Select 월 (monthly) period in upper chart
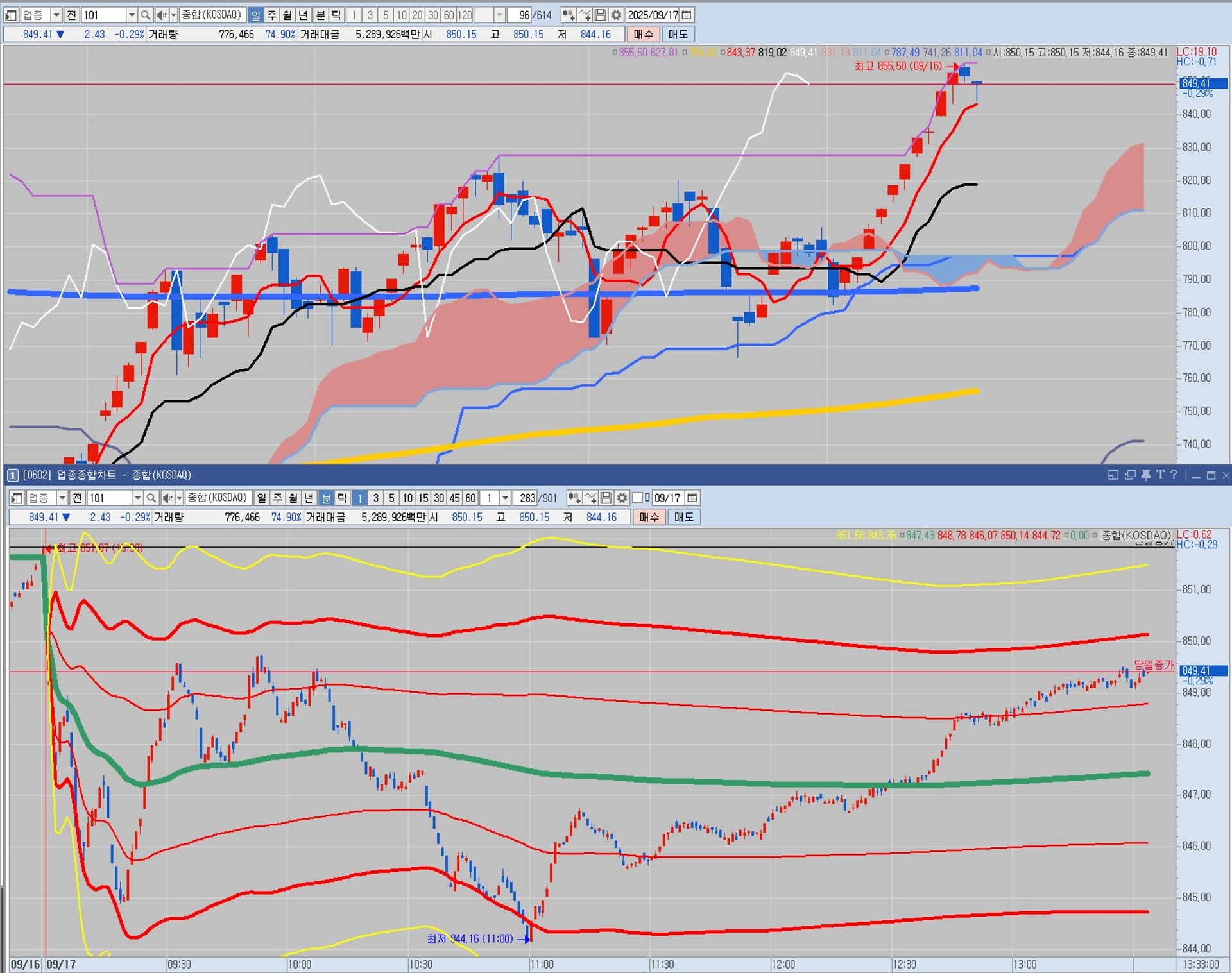 click(287, 15)
